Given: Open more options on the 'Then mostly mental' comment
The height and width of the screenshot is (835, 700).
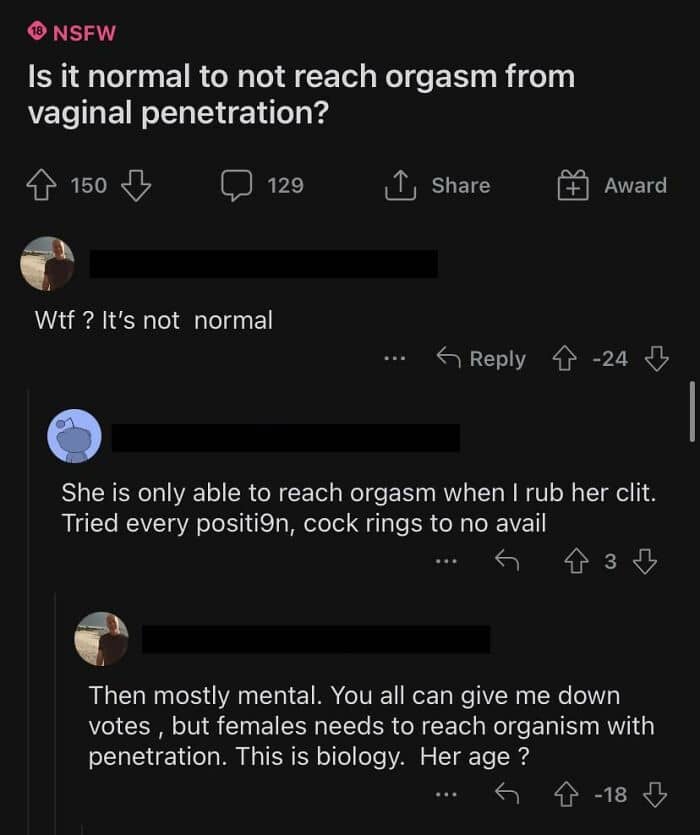Looking at the screenshot, I should point(445,795).
